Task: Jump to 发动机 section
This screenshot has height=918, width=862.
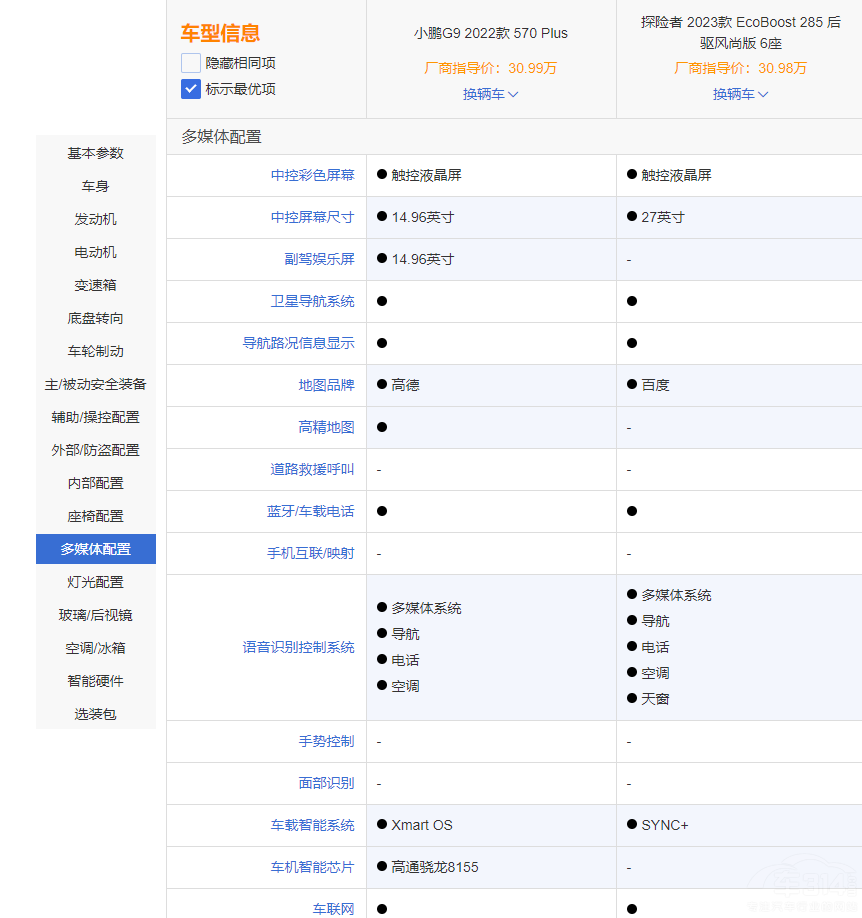Action: coord(96,219)
